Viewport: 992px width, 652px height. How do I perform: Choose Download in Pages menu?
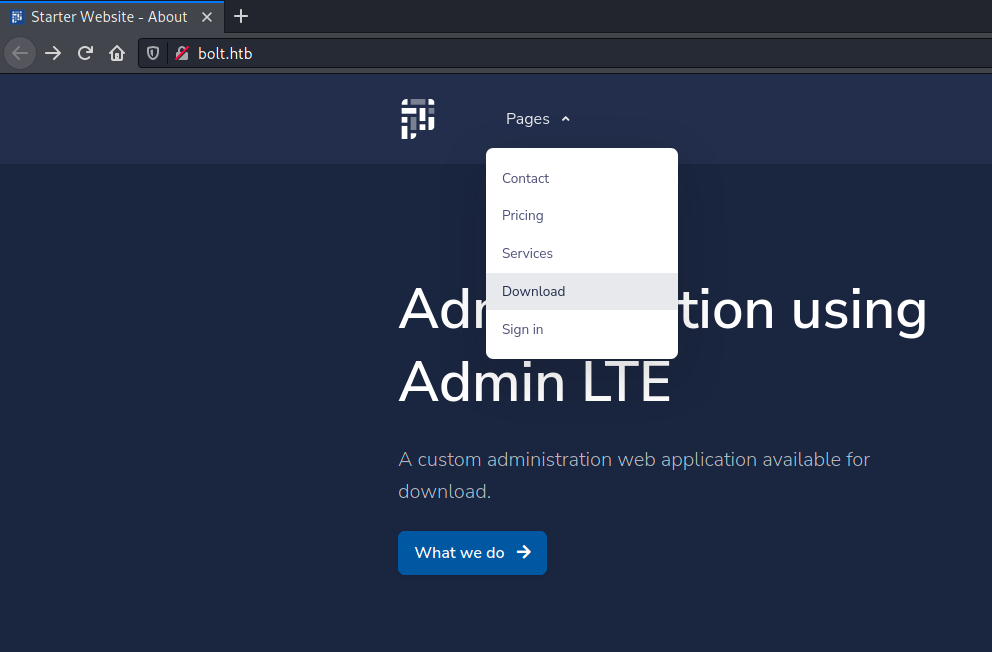coord(581,292)
